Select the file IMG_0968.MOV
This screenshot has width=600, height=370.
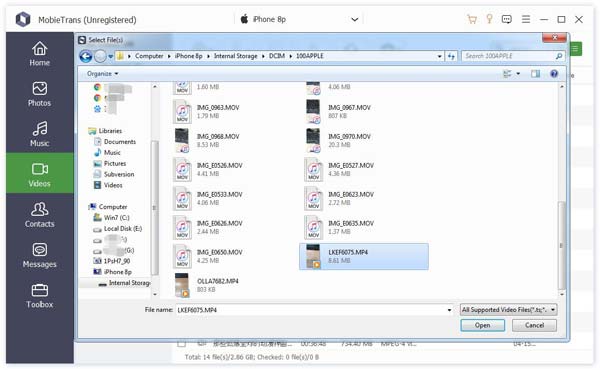point(207,140)
